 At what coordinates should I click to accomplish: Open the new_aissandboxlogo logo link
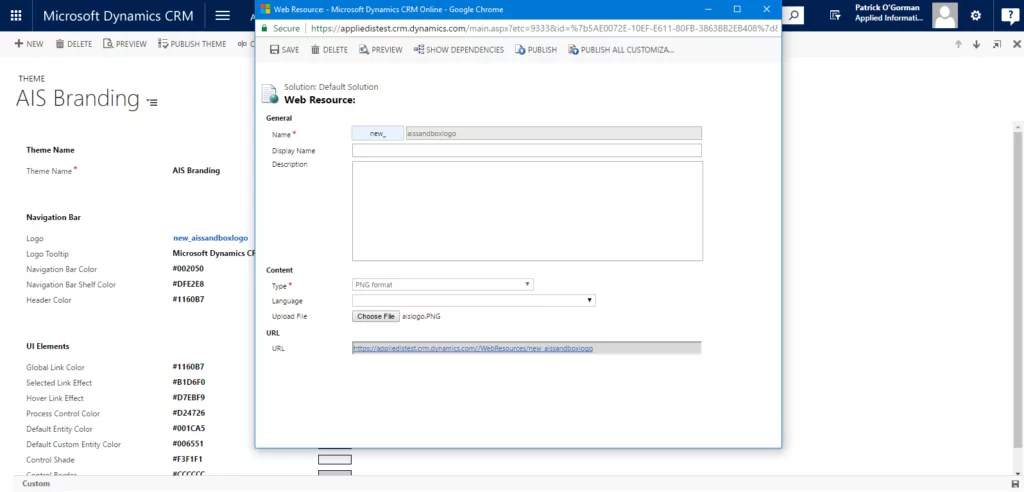[x=210, y=238]
